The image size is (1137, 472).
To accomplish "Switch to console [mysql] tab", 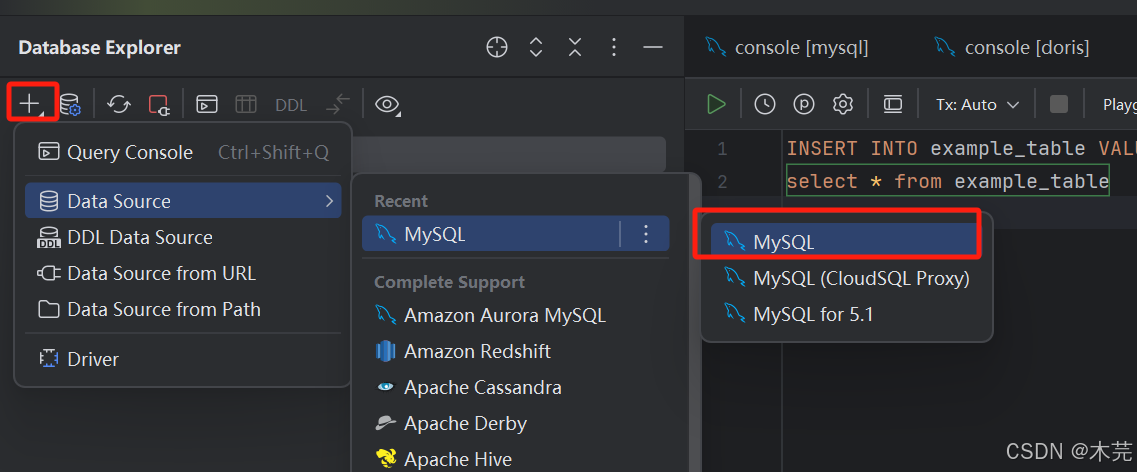I will (x=787, y=48).
